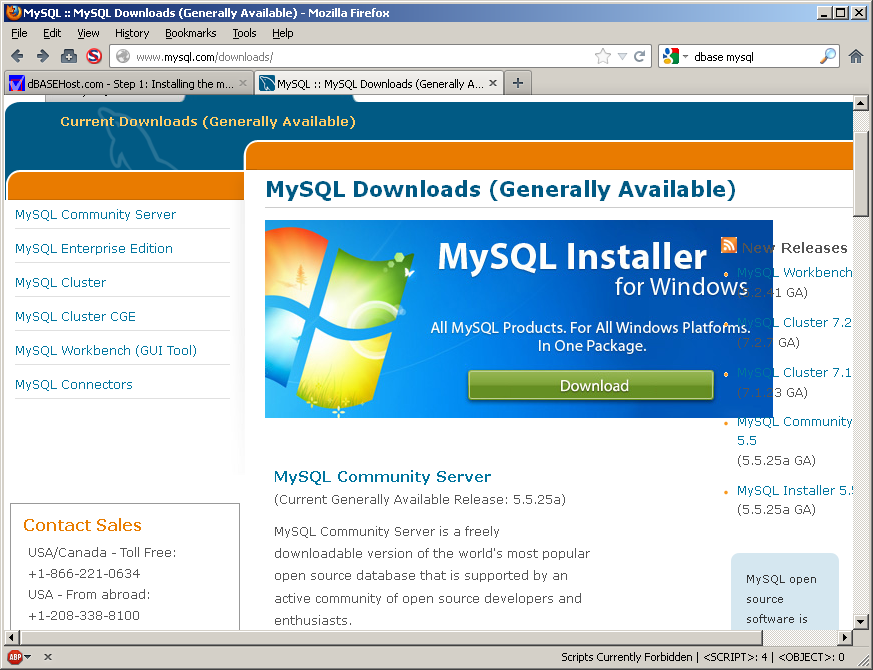Click the horizontal scrollbar right arrow

click(846, 637)
